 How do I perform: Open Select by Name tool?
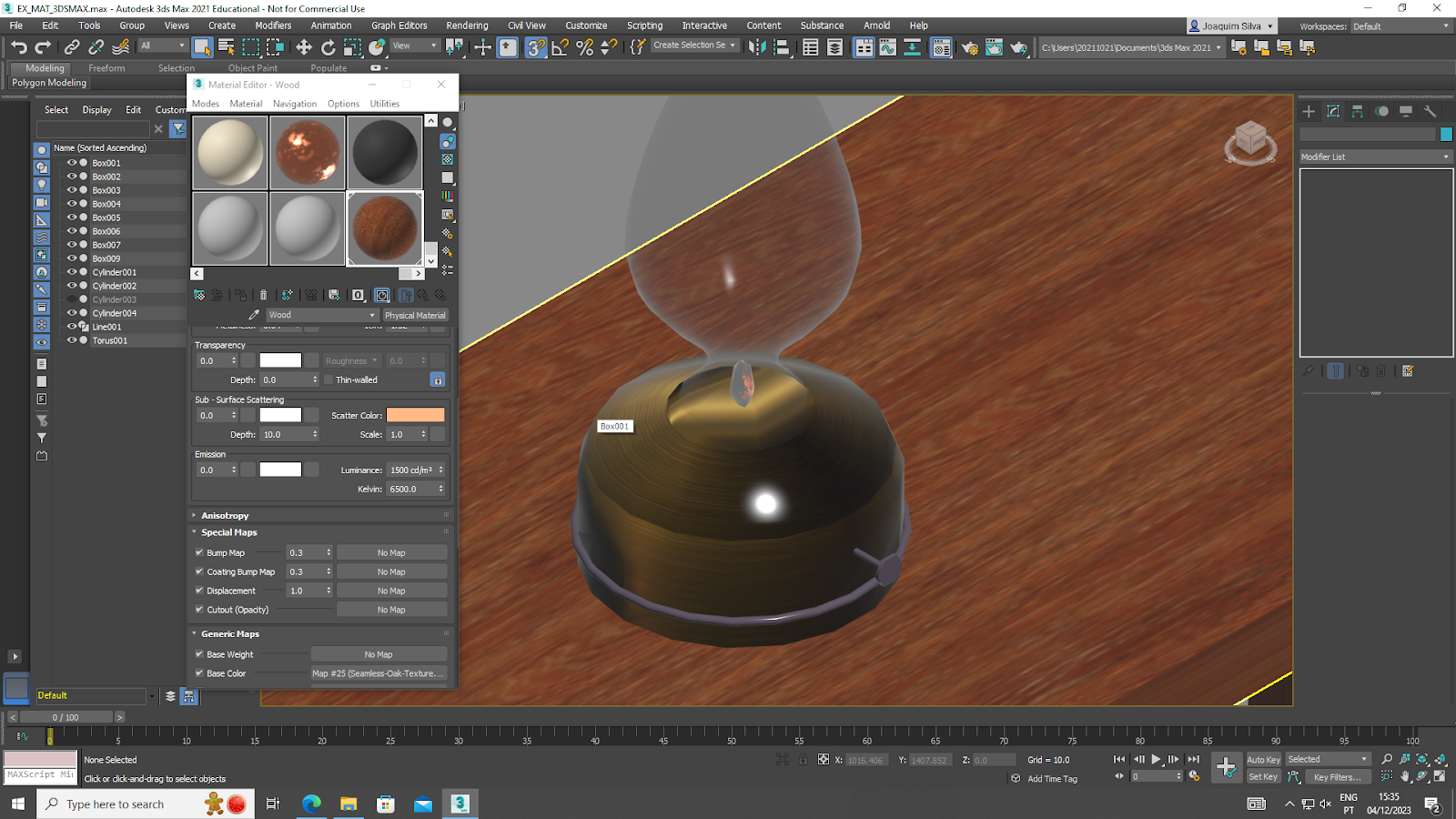[x=227, y=47]
